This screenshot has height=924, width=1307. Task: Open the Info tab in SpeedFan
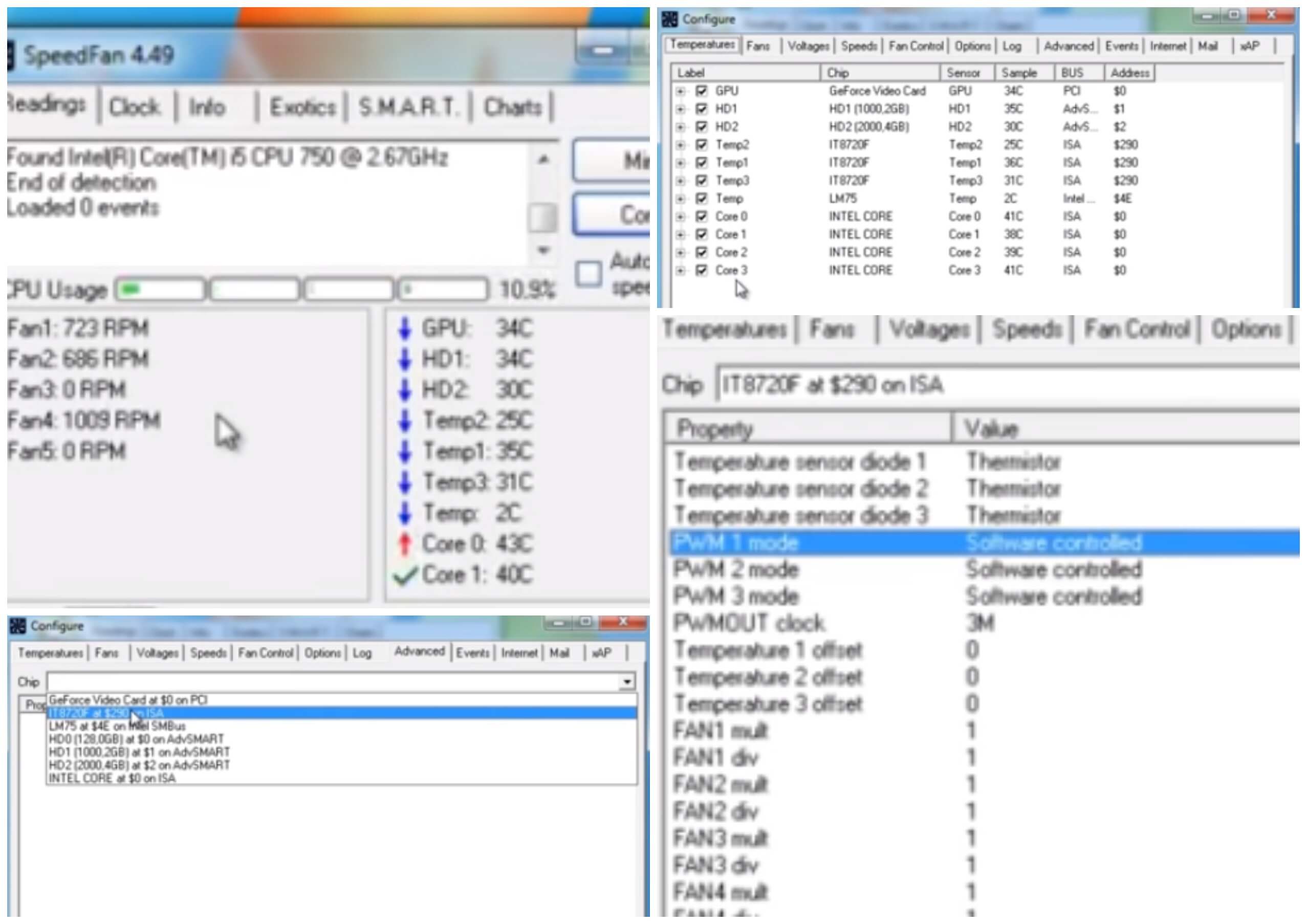coord(207,107)
